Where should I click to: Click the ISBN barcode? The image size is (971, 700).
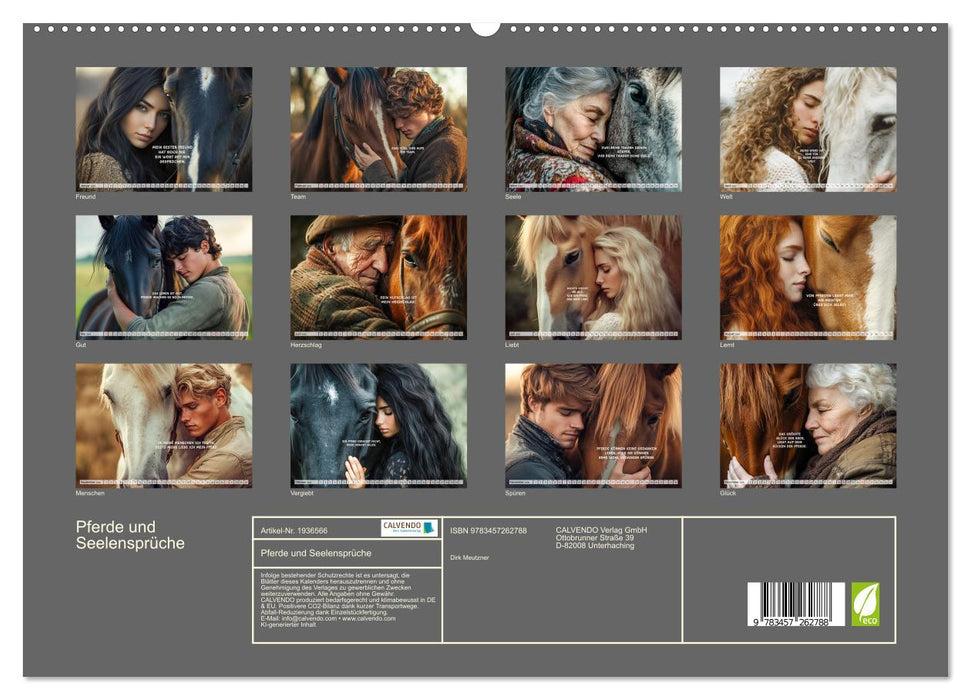pyautogui.click(x=796, y=604)
